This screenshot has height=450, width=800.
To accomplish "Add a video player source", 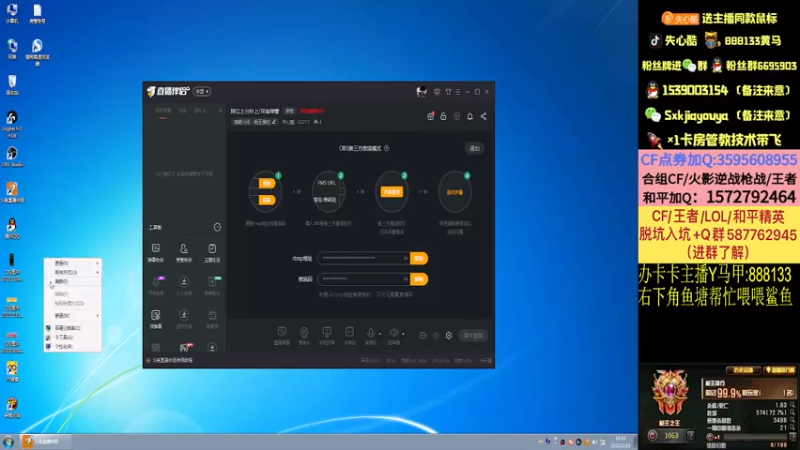I will [x=349, y=336].
